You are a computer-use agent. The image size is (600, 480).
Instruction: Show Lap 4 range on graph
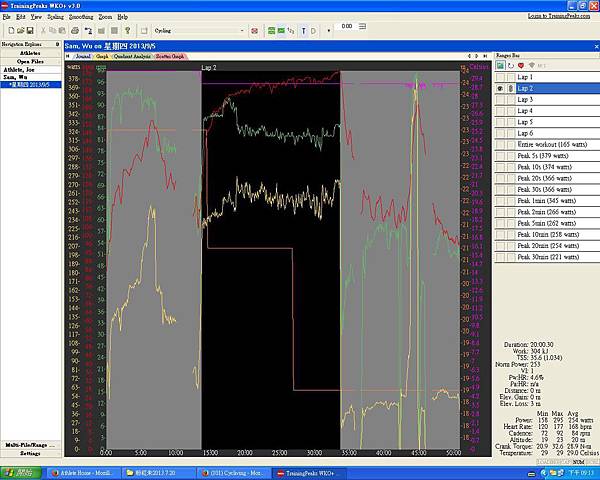[x=500, y=111]
